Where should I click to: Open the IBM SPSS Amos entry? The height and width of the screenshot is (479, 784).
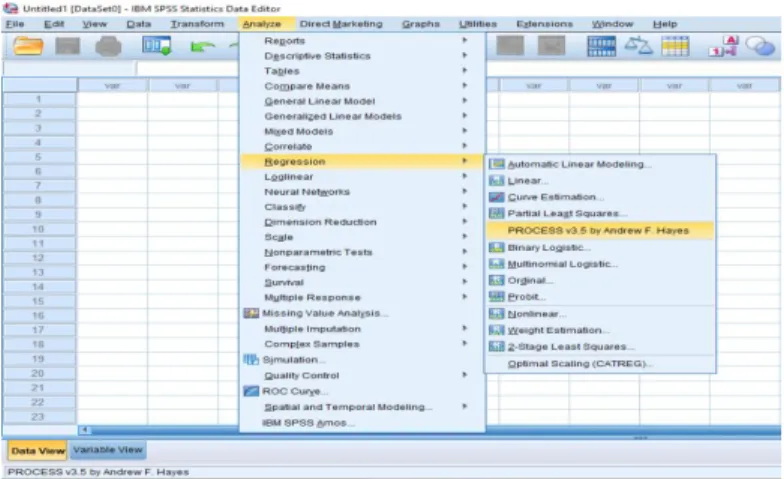(362, 423)
